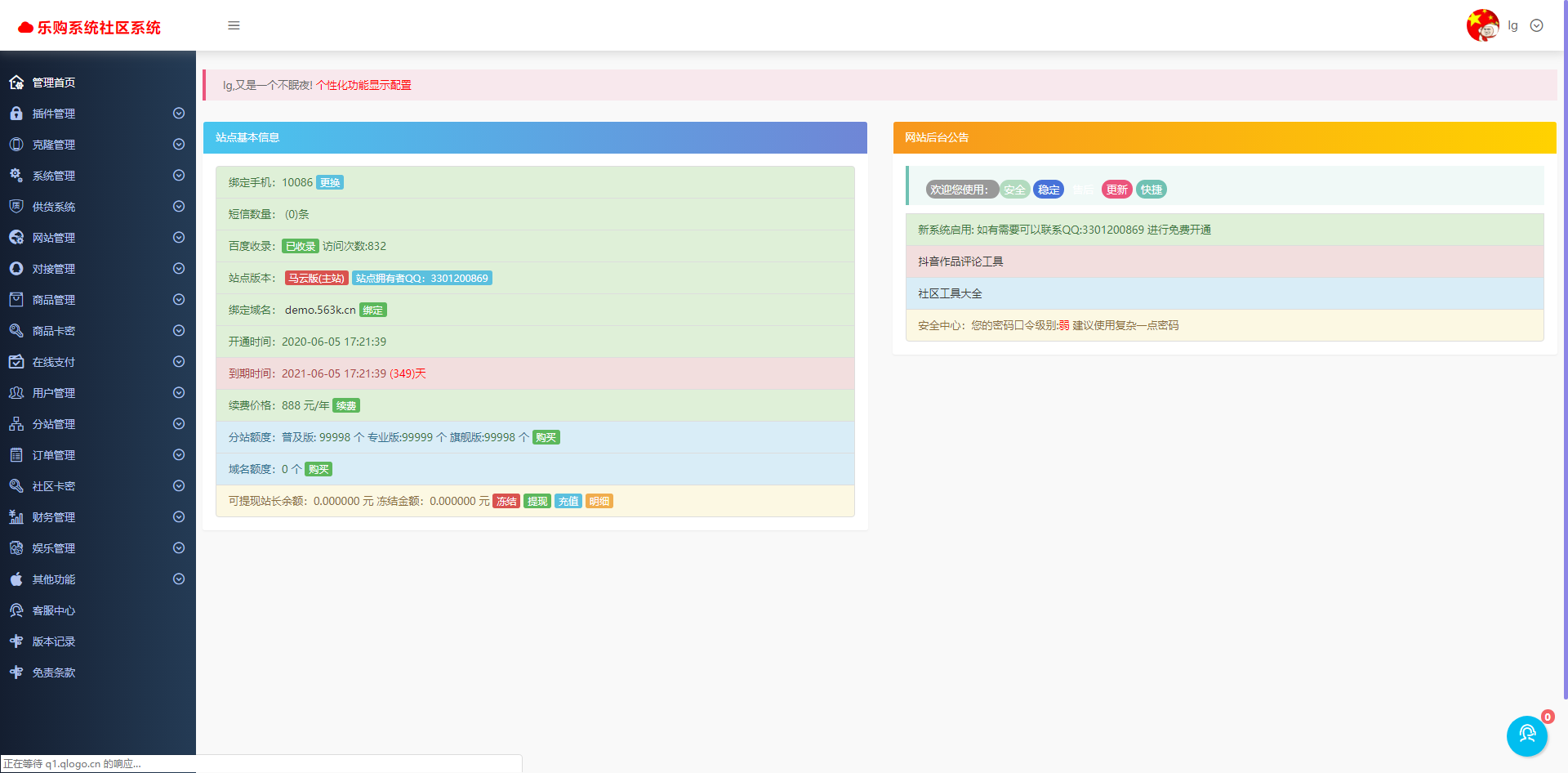Open the floating customer service headset icon
This screenshot has width=1568, height=773.
[x=1526, y=735]
